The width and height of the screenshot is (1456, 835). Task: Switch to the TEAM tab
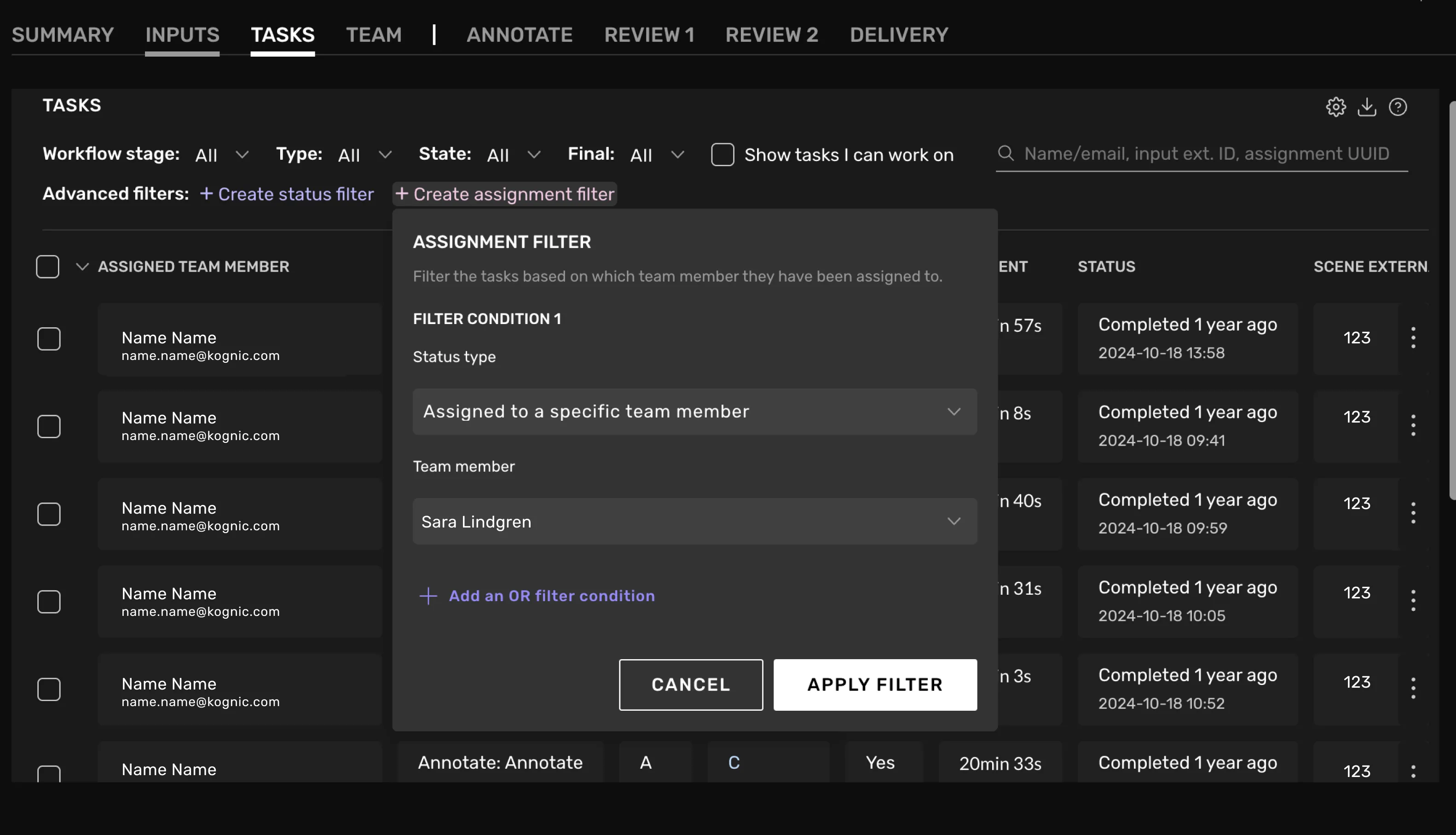[374, 35]
